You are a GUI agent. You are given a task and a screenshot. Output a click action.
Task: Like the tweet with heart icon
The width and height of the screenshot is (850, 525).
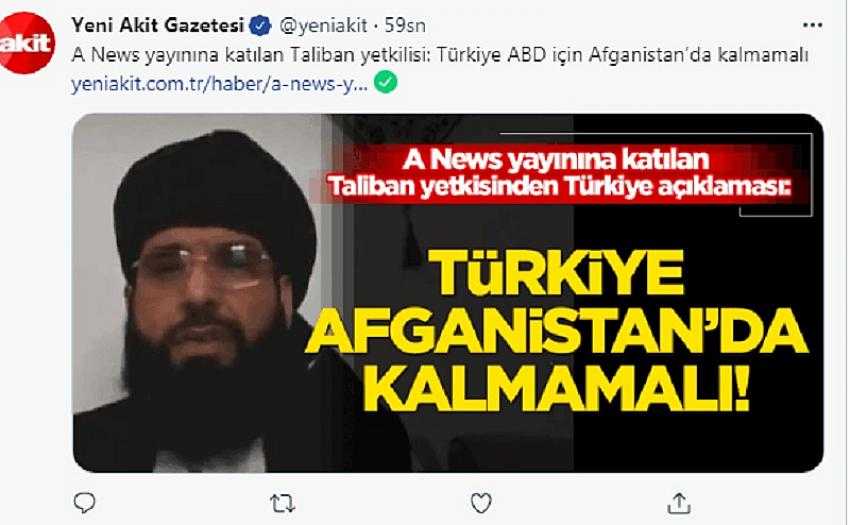coord(481,503)
